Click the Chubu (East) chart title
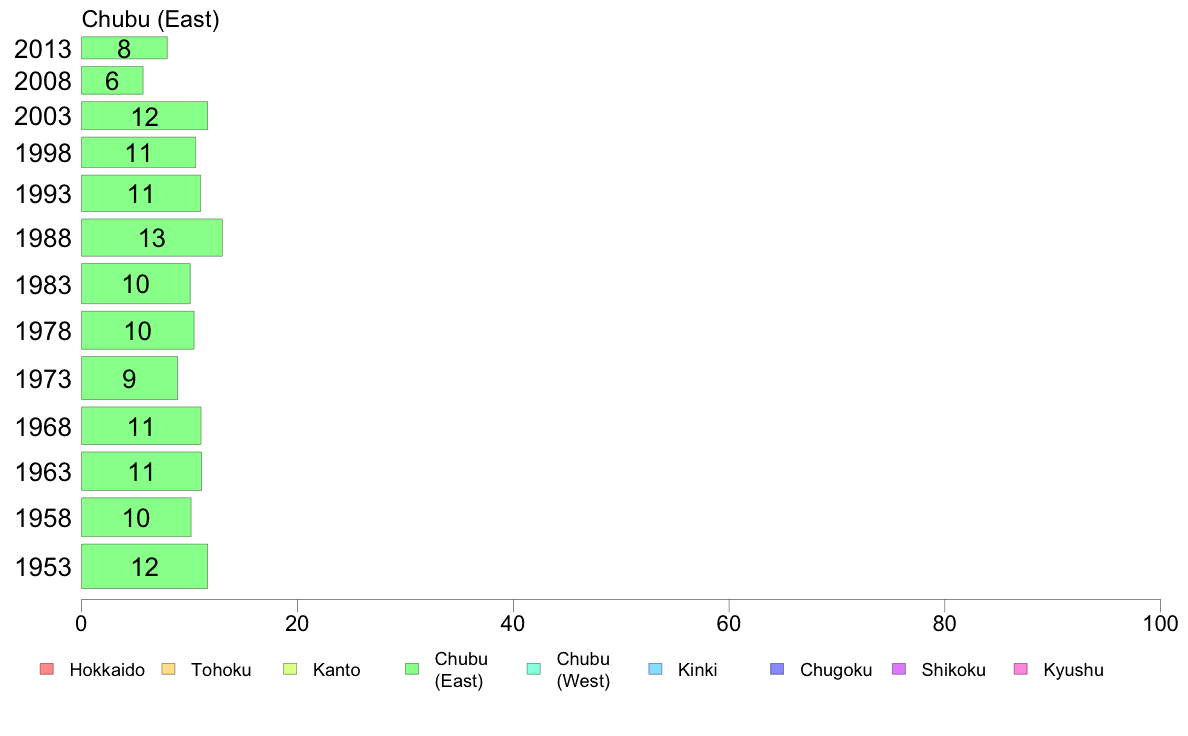This screenshot has width=1188, height=736. [151, 19]
